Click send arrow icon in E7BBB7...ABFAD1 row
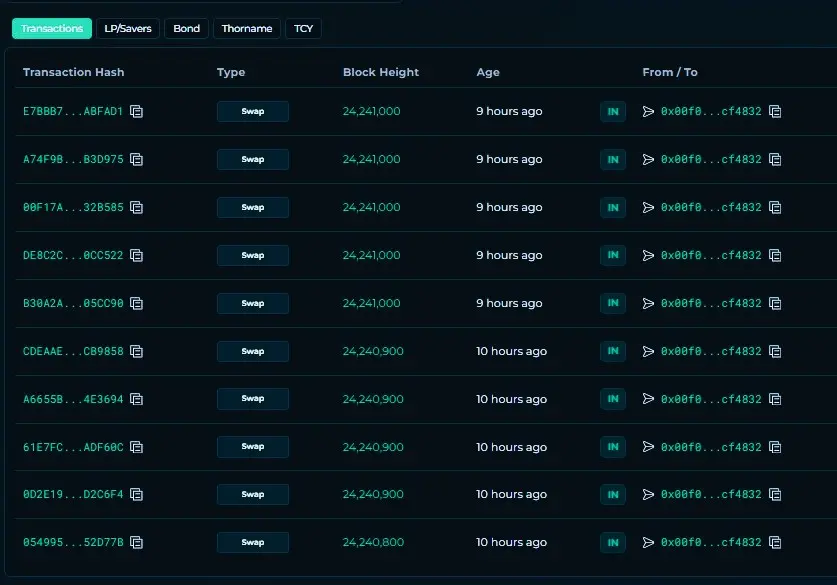This screenshot has width=837, height=585. click(648, 111)
